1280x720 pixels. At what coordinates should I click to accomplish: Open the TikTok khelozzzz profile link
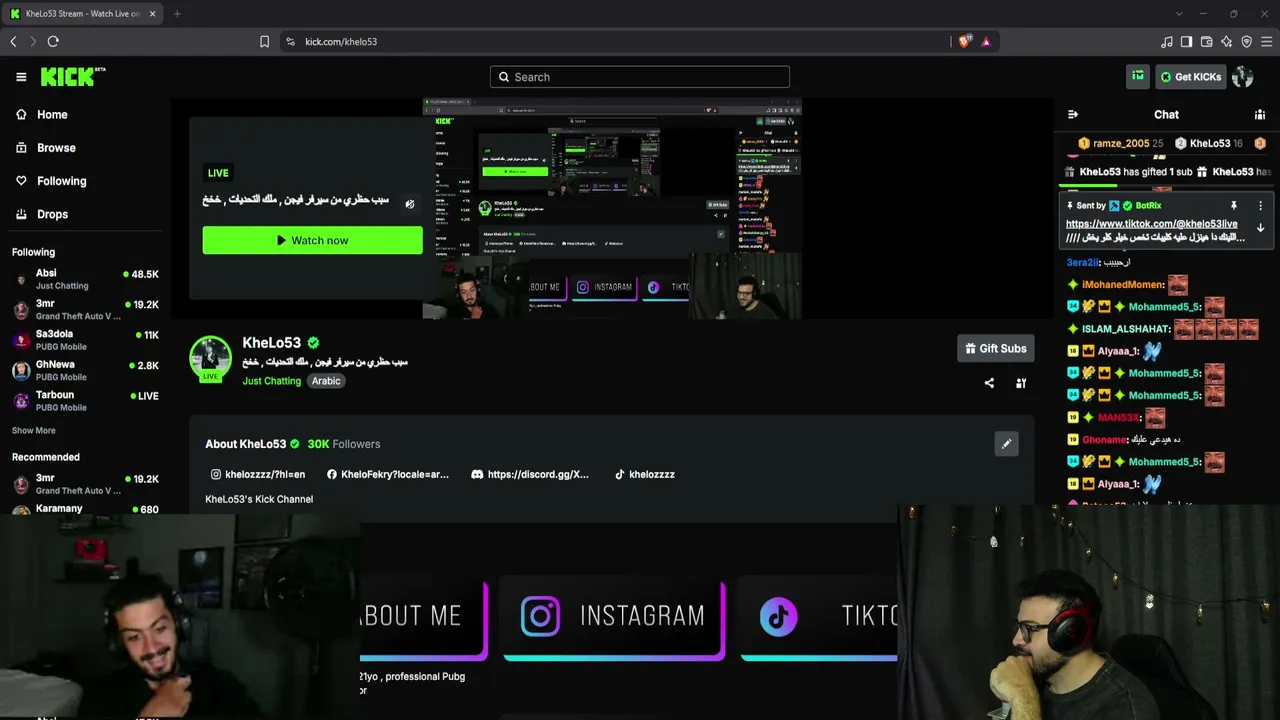[645, 475]
